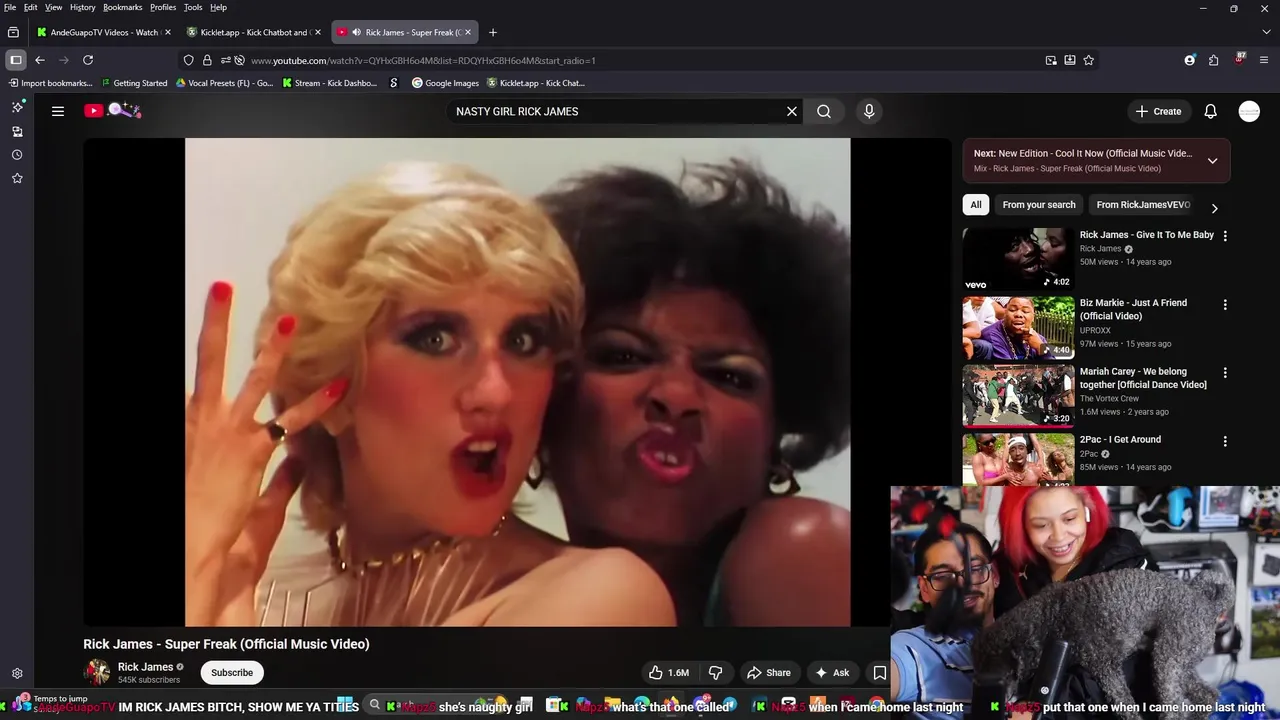Open the YouTube guide hamburger menu

58,111
